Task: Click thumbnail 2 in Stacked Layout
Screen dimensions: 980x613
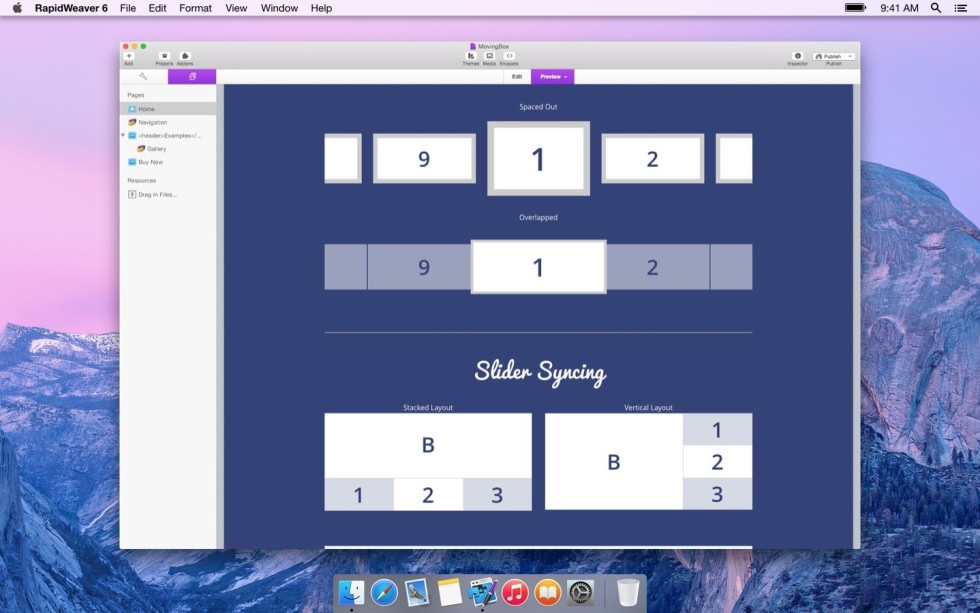Action: (x=428, y=495)
